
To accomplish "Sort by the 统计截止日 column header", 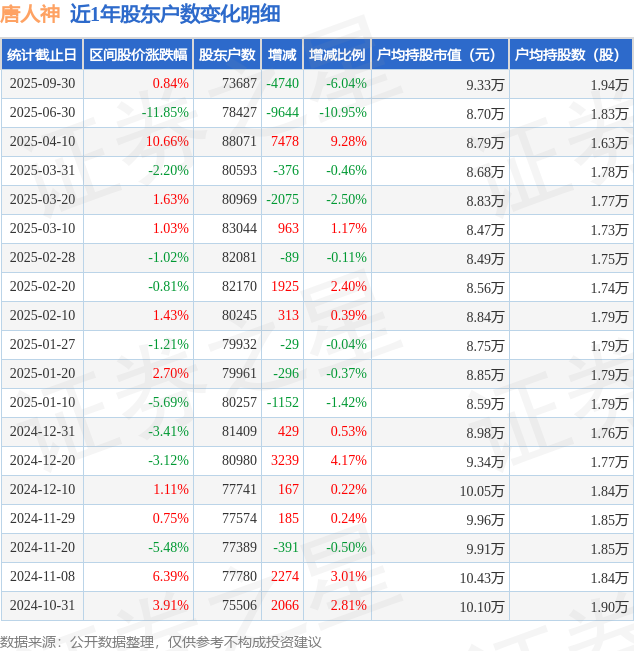I will [x=41, y=55].
